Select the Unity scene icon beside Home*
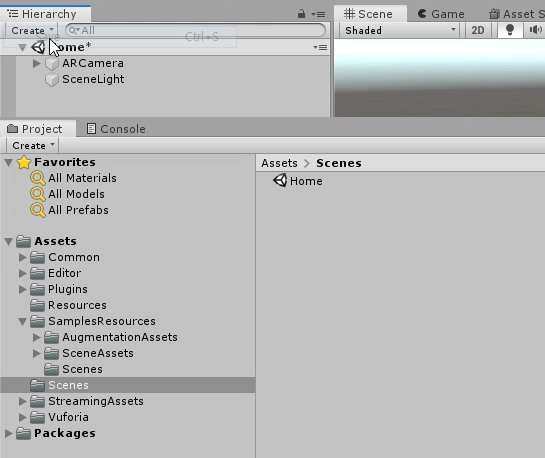Image resolution: width=545 pixels, height=458 pixels. [38, 47]
